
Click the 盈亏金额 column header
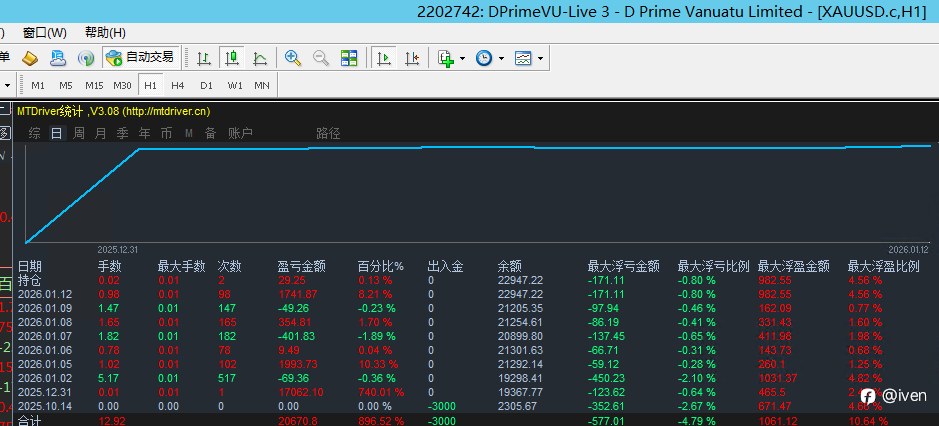point(301,267)
